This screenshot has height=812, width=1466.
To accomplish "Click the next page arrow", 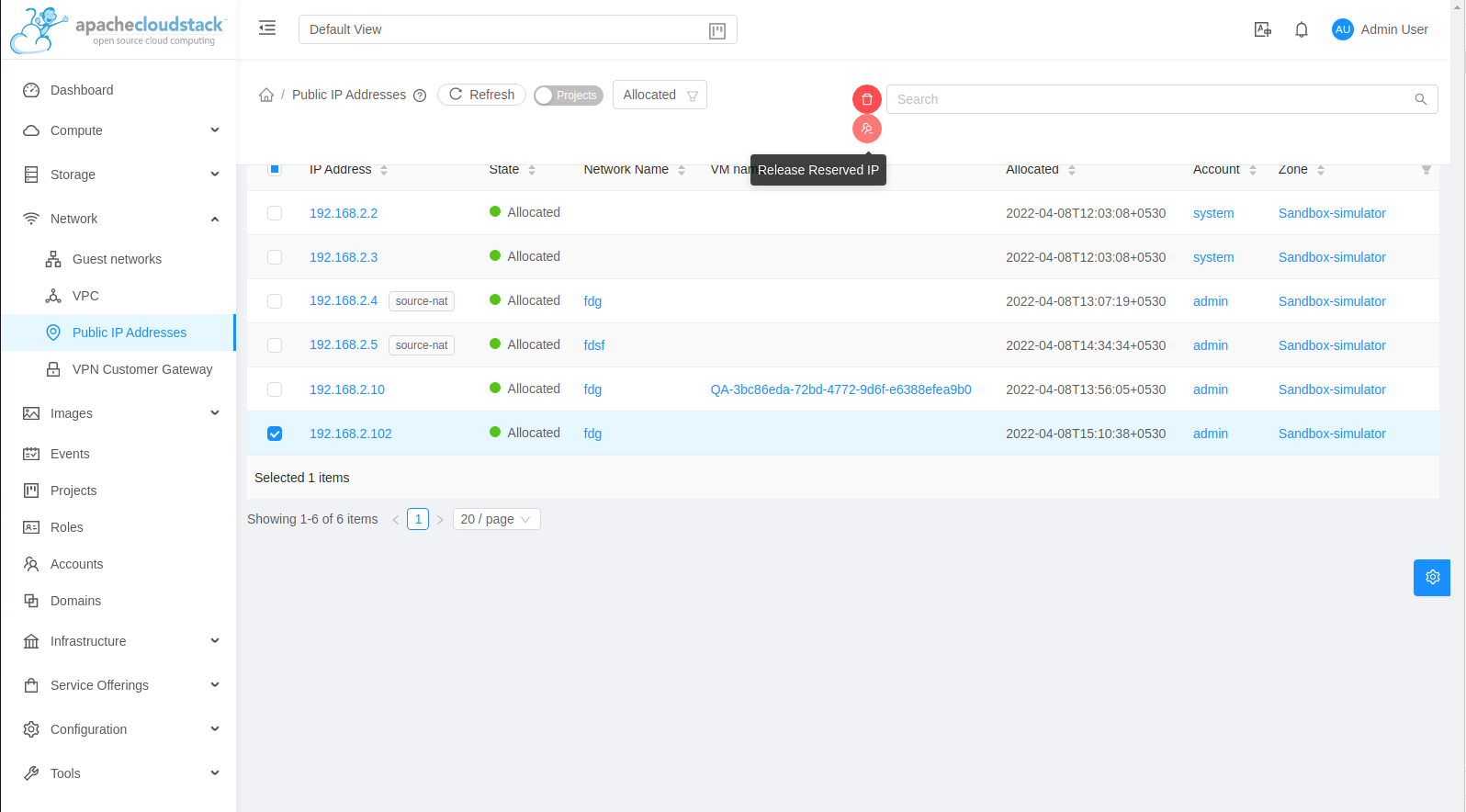I will 440,520.
